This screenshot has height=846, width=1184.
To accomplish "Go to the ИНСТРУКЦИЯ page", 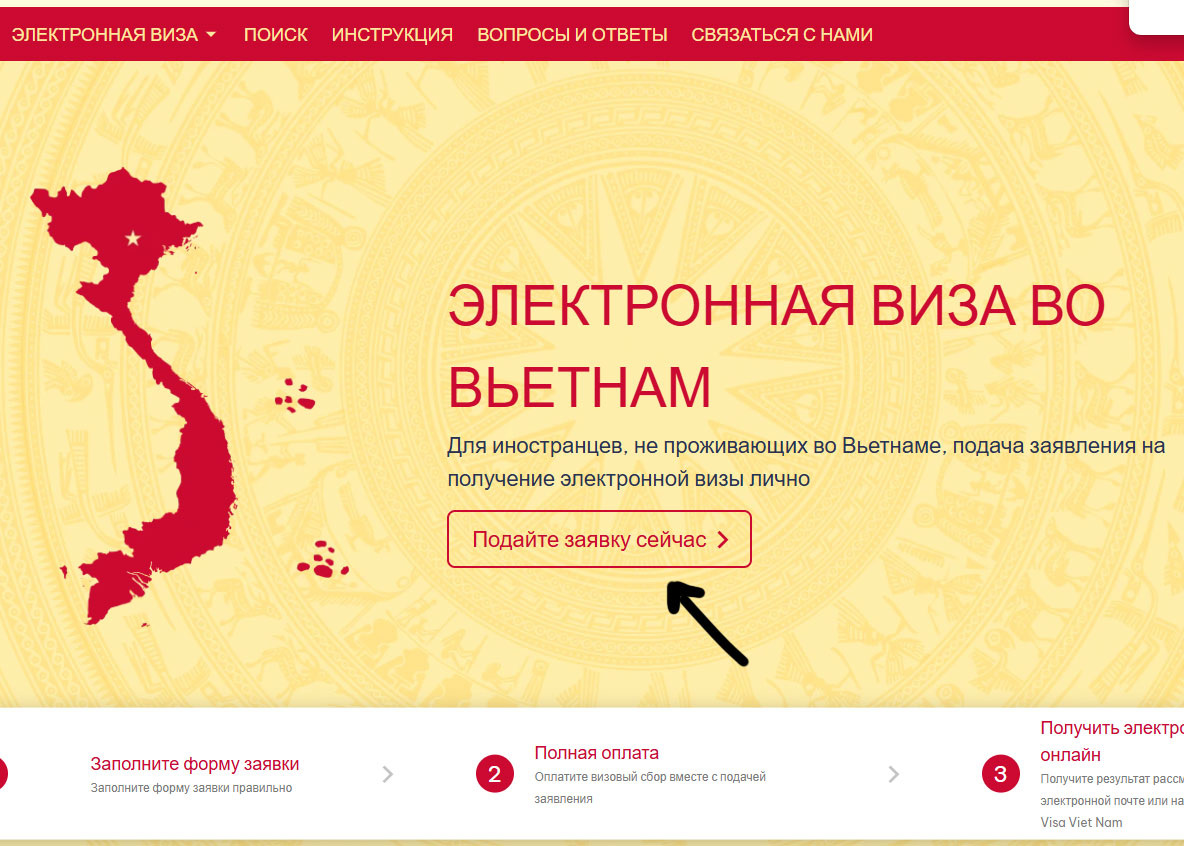I will (x=392, y=35).
